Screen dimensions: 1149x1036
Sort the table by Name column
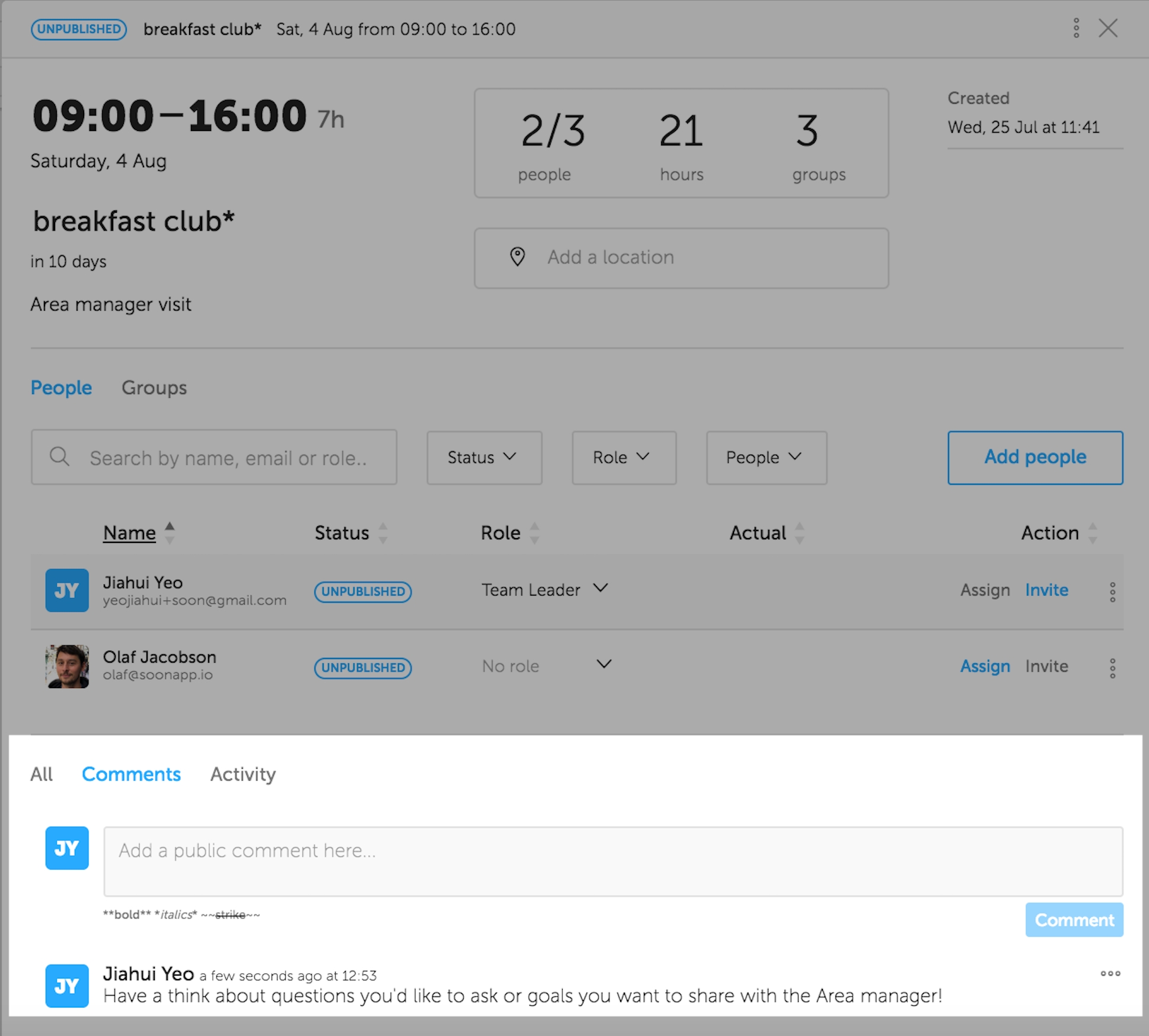pos(130,533)
